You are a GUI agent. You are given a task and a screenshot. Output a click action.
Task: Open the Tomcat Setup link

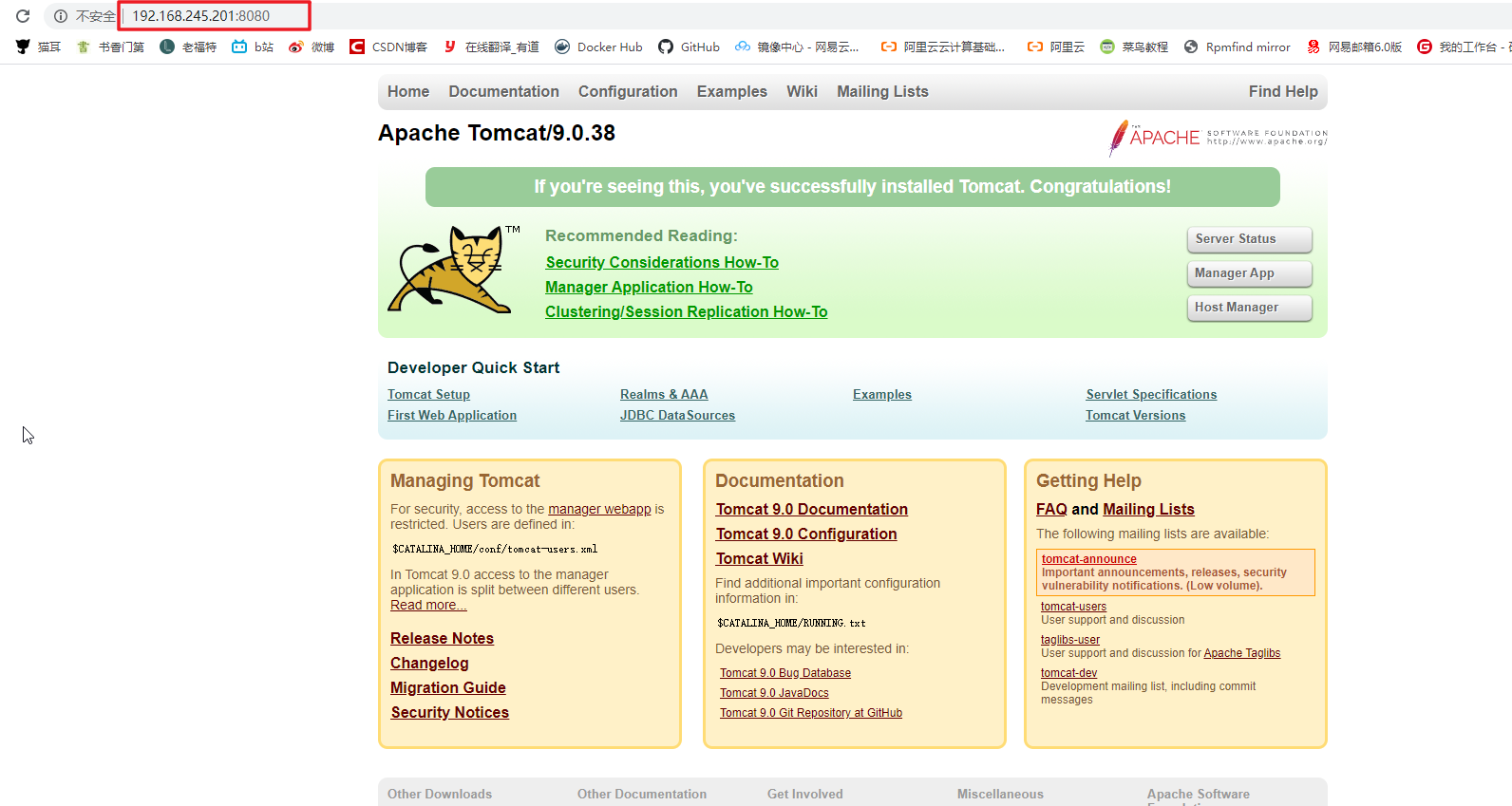428,394
